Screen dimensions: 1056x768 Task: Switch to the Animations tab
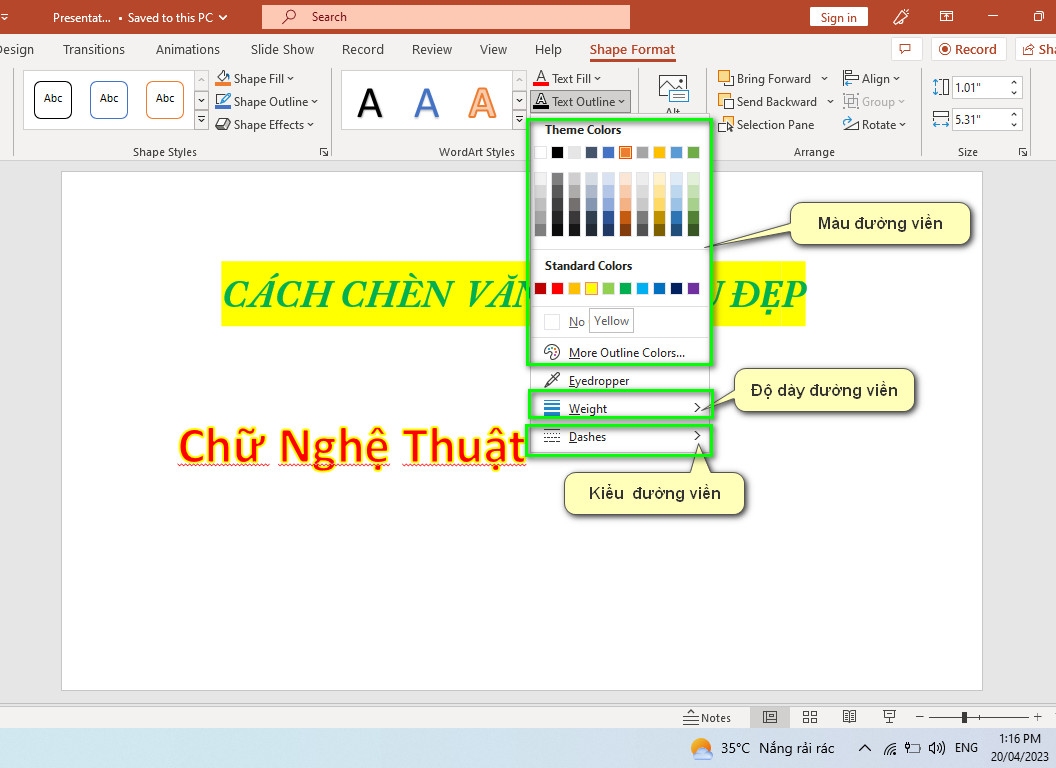(188, 49)
